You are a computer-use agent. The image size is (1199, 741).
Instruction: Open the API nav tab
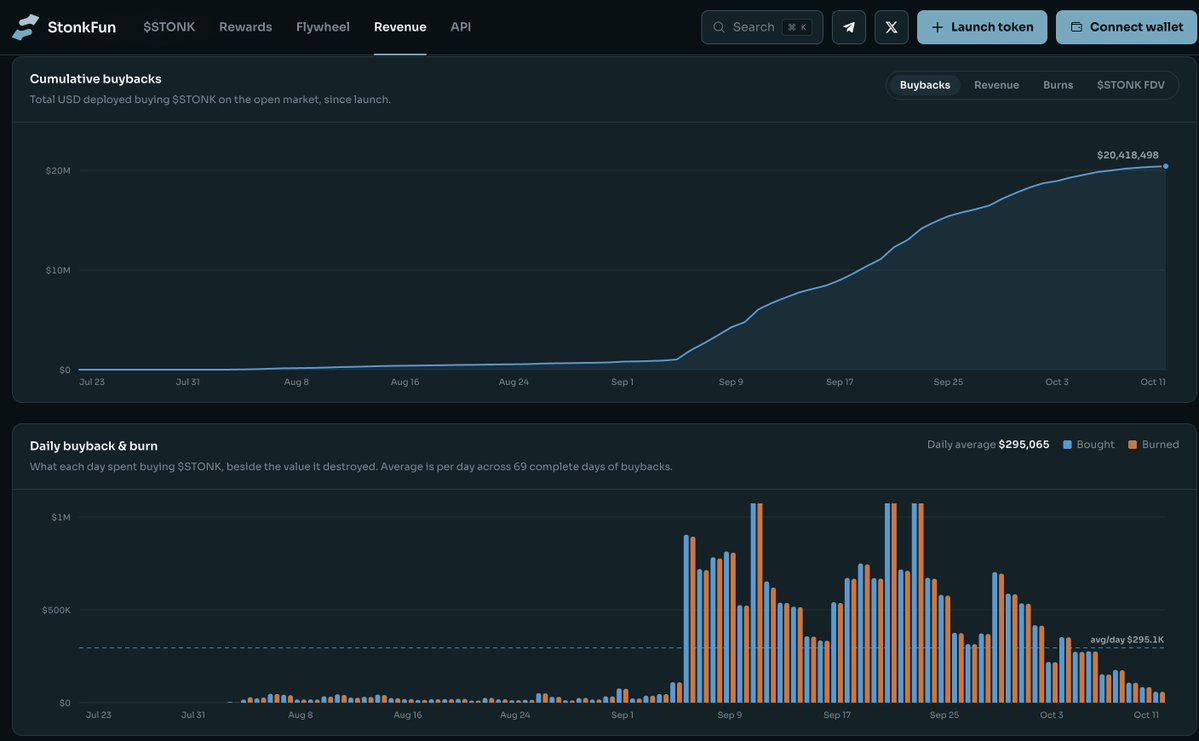460,27
